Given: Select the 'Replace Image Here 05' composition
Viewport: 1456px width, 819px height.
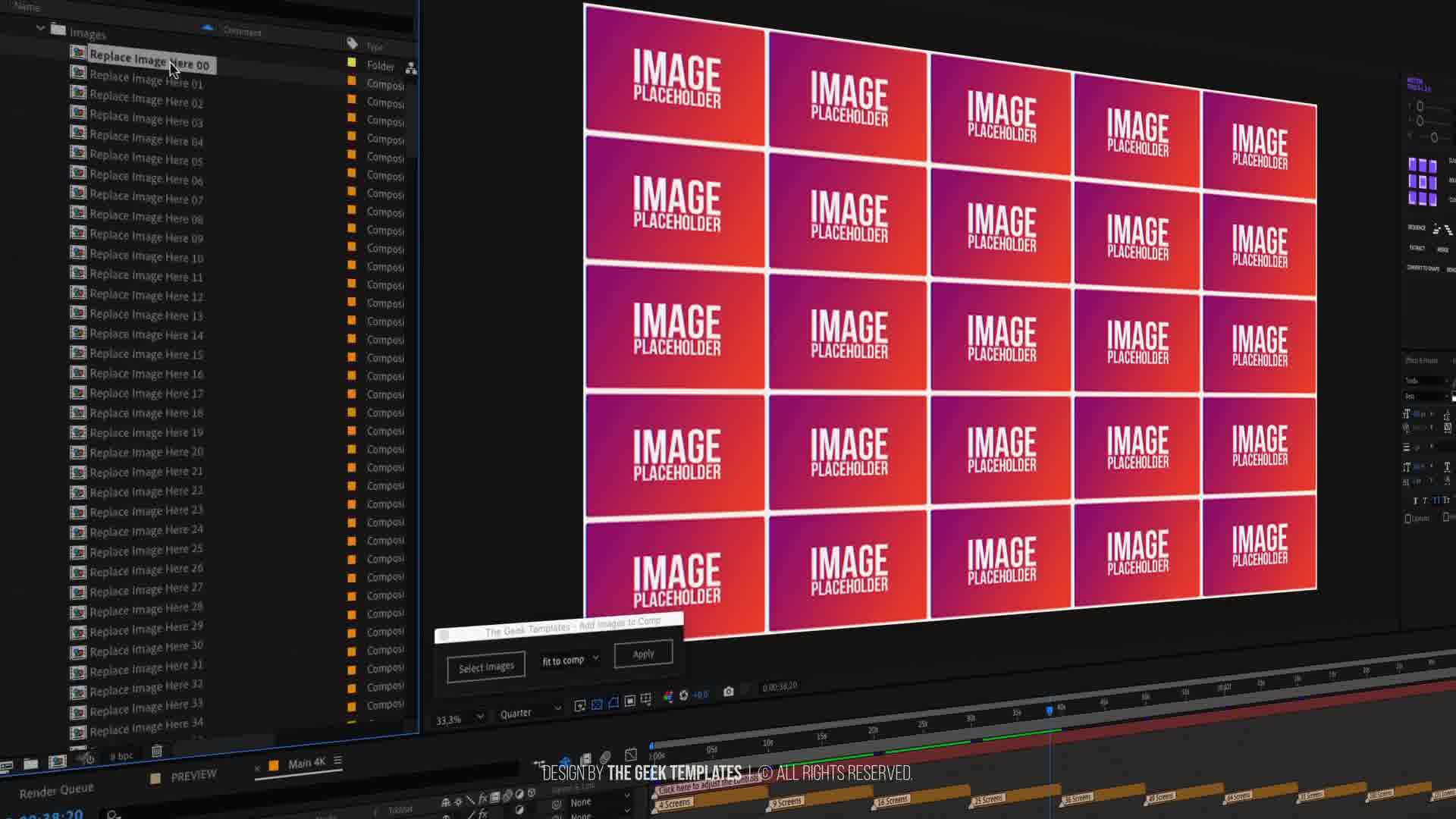Looking at the screenshot, I should point(146,158).
